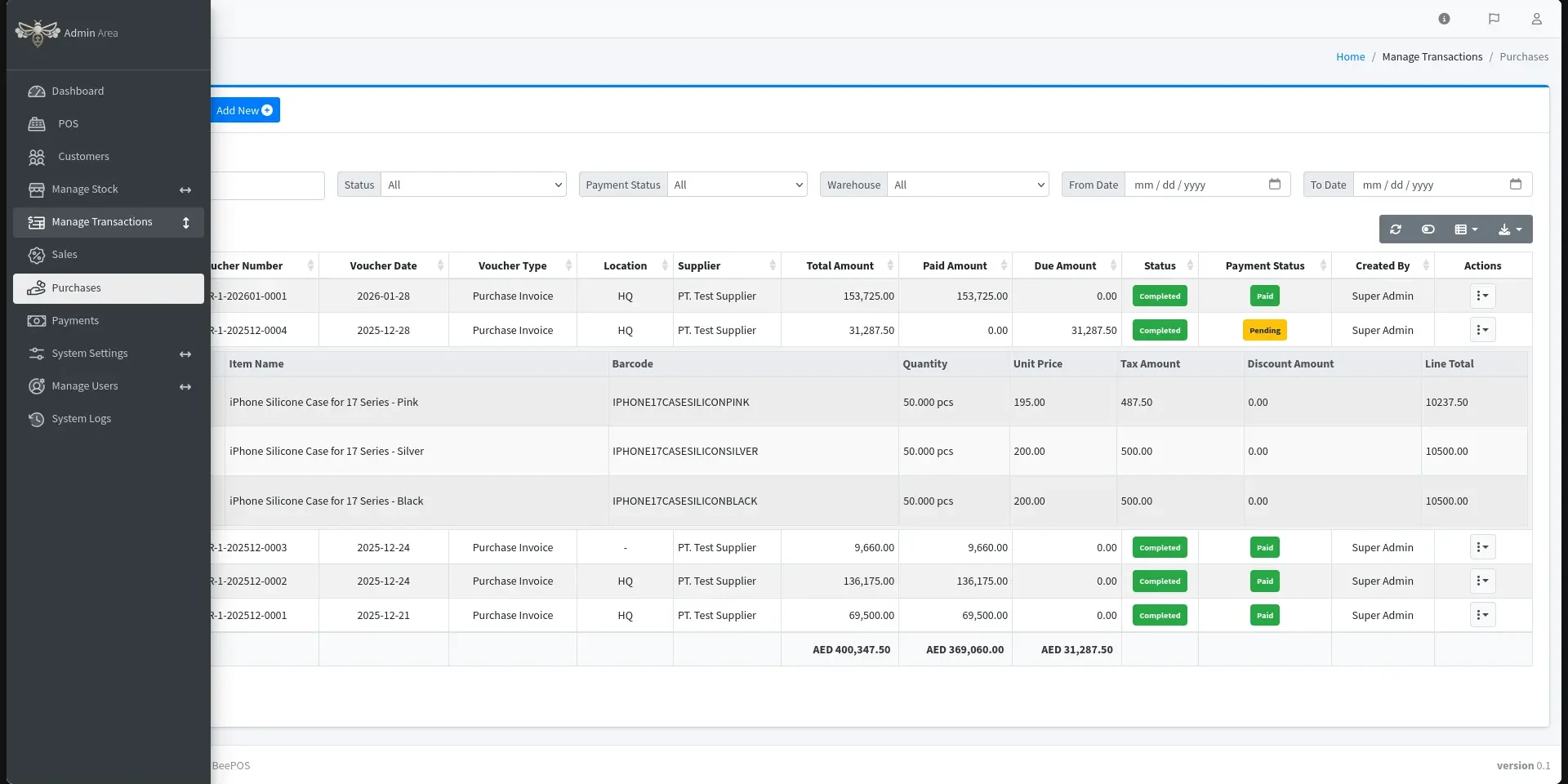Open the user profile icon

click(1536, 19)
